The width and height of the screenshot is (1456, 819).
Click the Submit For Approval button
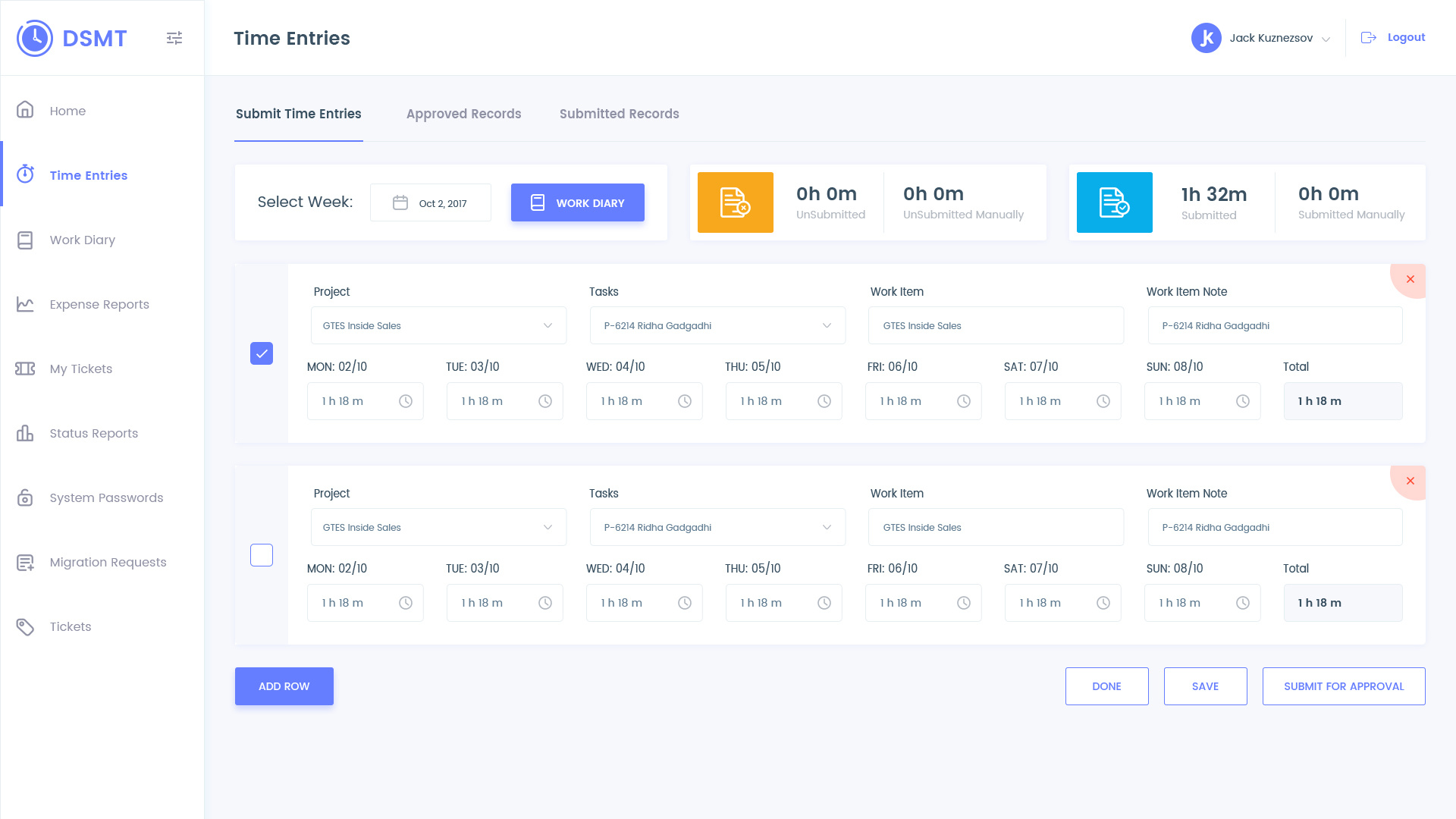(1343, 686)
